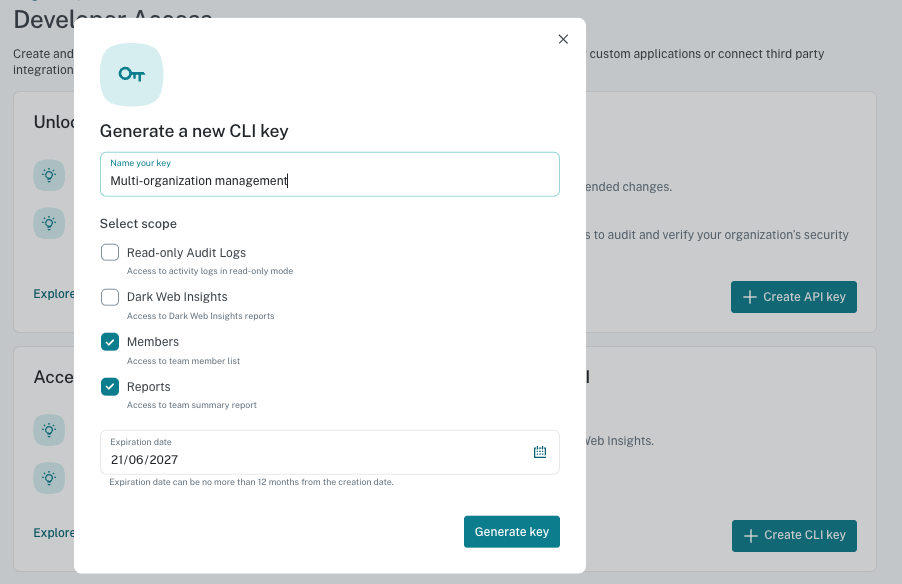Viewport: 902px width, 584px height.
Task: Click the bottom lightbulb icon above the lower Explore link
Action: coord(49,478)
